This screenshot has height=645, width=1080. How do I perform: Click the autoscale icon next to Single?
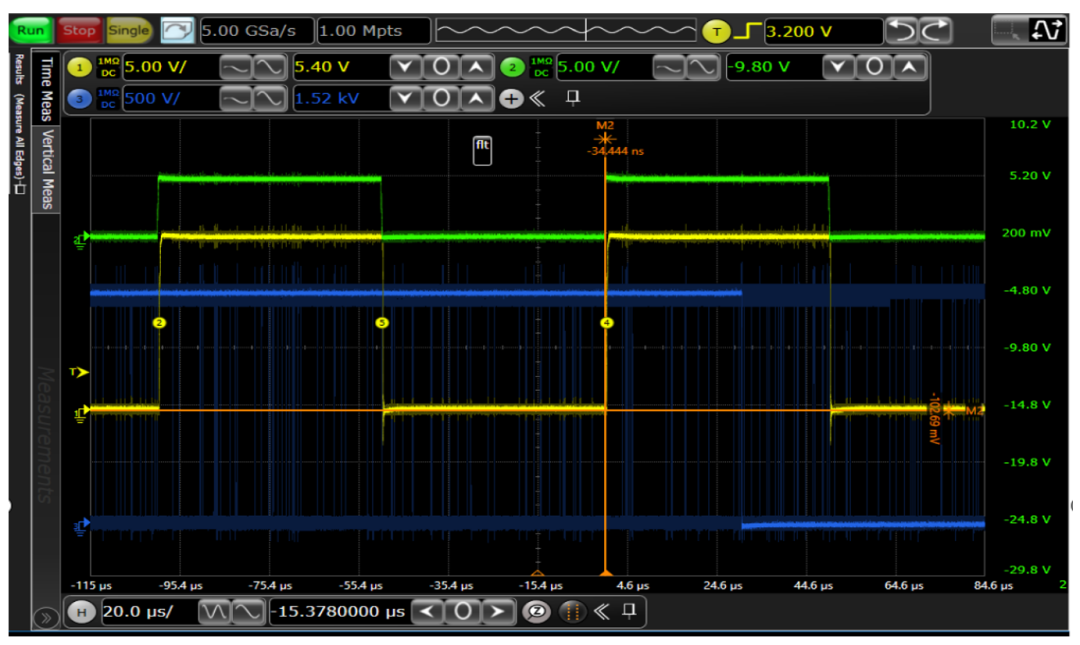[x=177, y=30]
